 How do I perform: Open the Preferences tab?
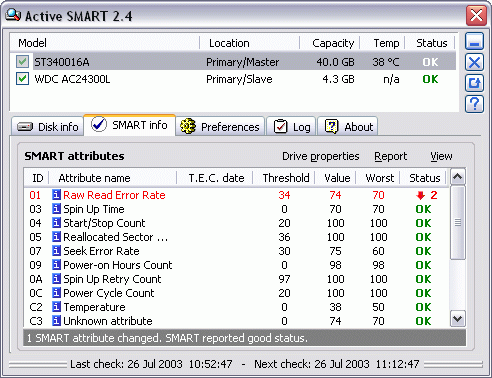click(220, 126)
